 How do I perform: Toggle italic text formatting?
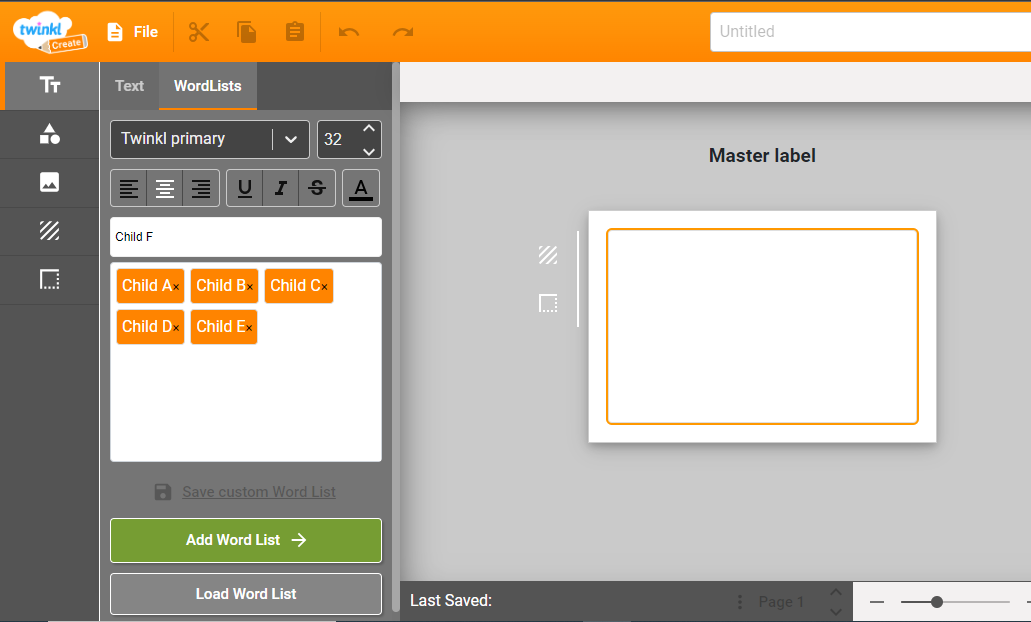point(281,188)
